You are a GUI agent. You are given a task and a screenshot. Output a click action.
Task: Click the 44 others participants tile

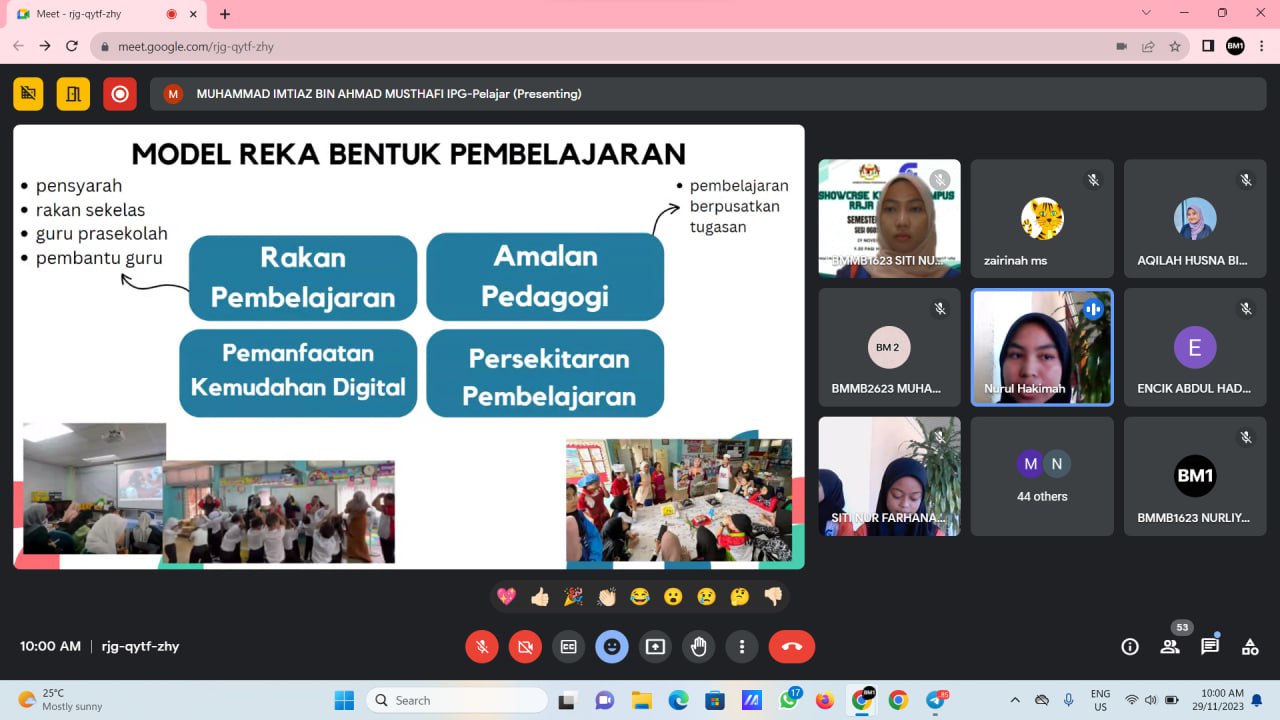click(1042, 476)
